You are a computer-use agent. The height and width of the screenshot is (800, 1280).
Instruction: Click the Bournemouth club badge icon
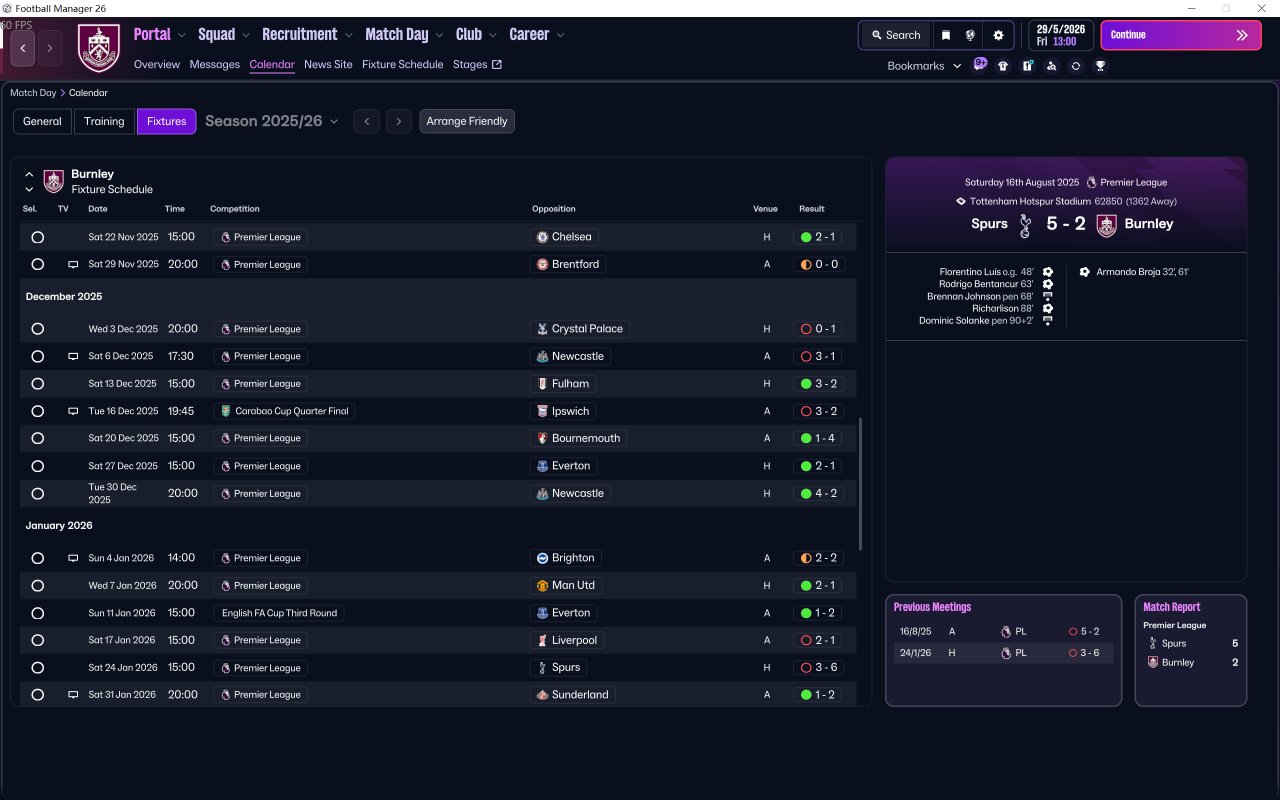(542, 438)
